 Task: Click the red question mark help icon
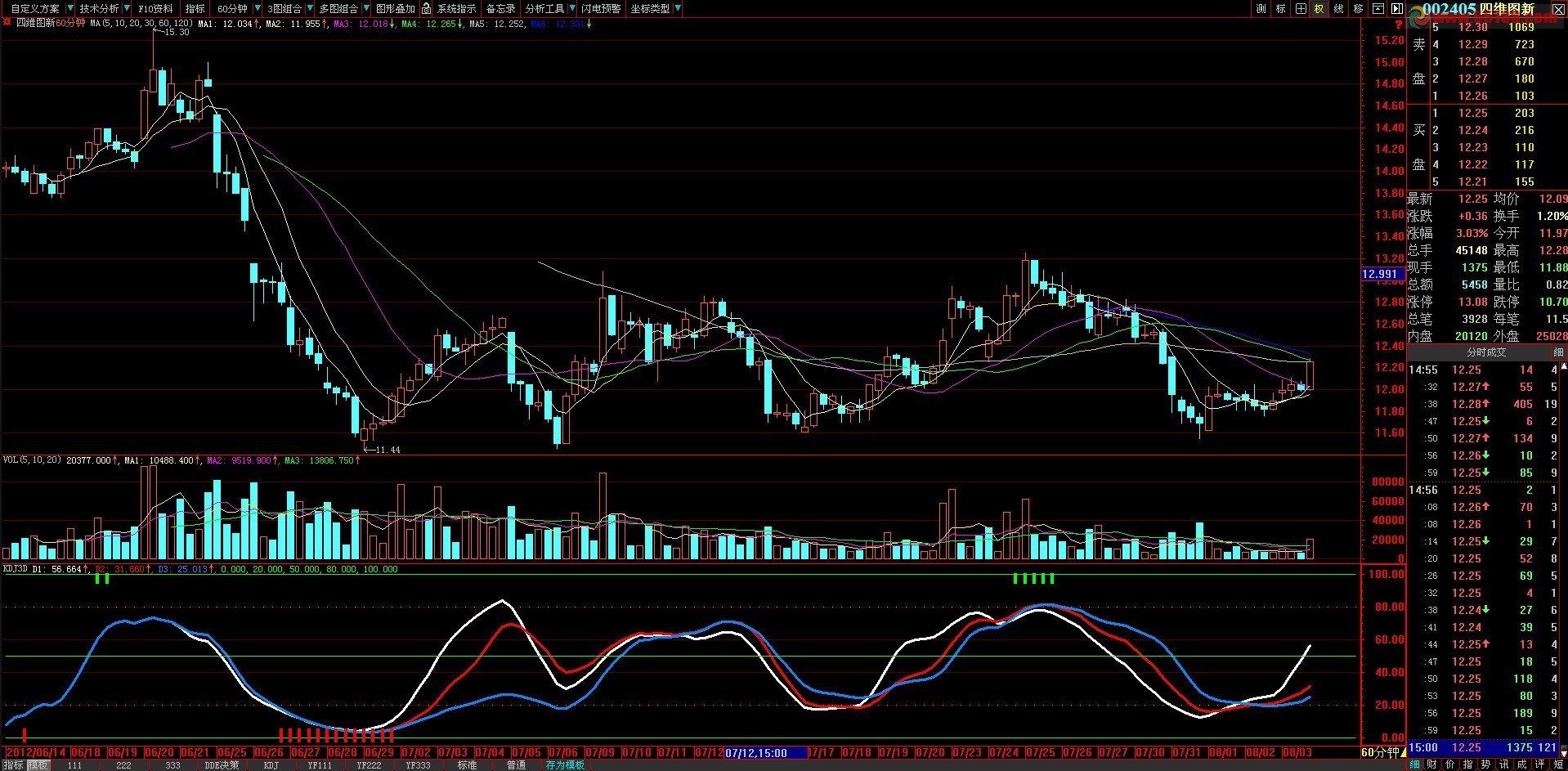(1399, 25)
